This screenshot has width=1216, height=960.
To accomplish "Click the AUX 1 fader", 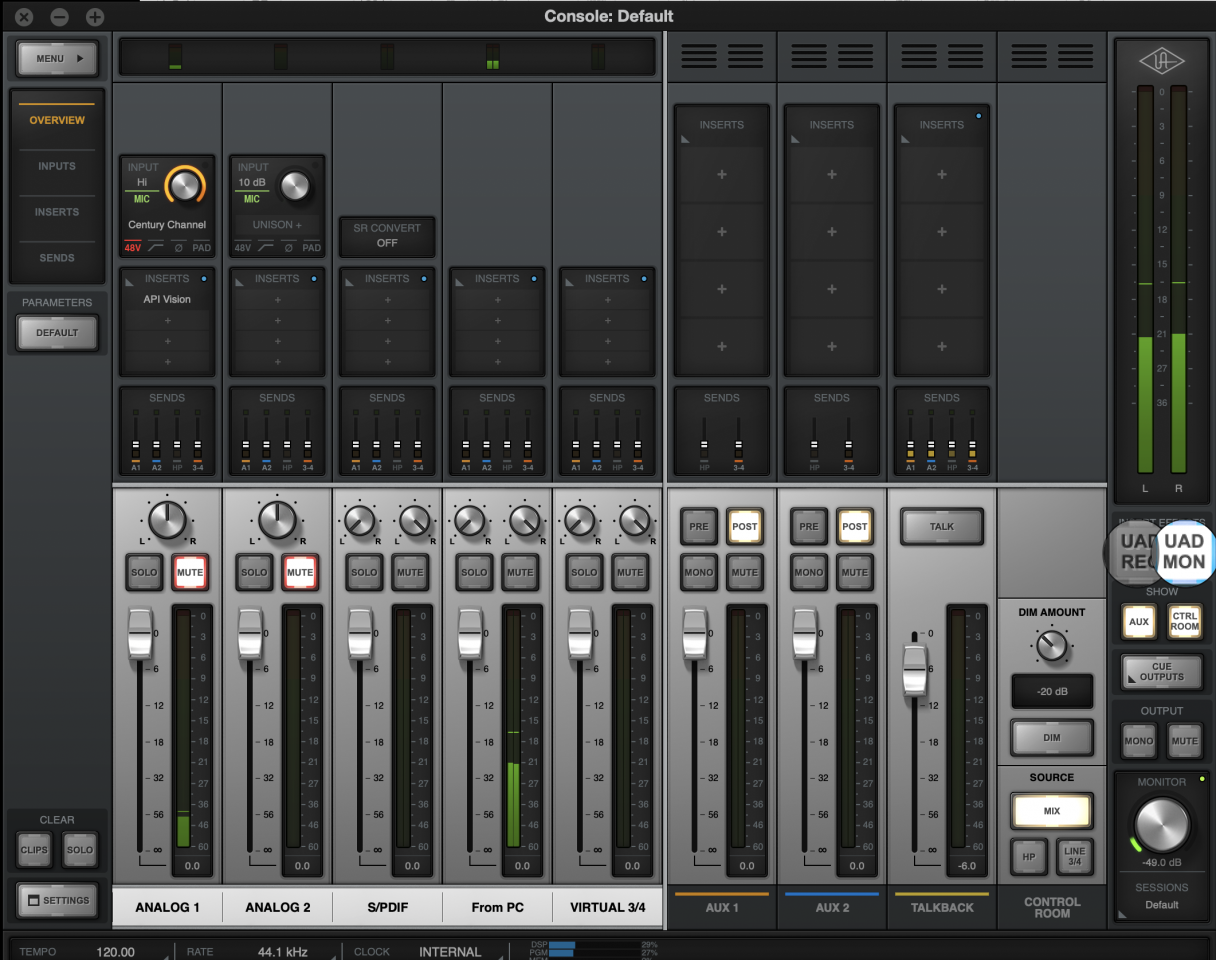I will click(696, 632).
